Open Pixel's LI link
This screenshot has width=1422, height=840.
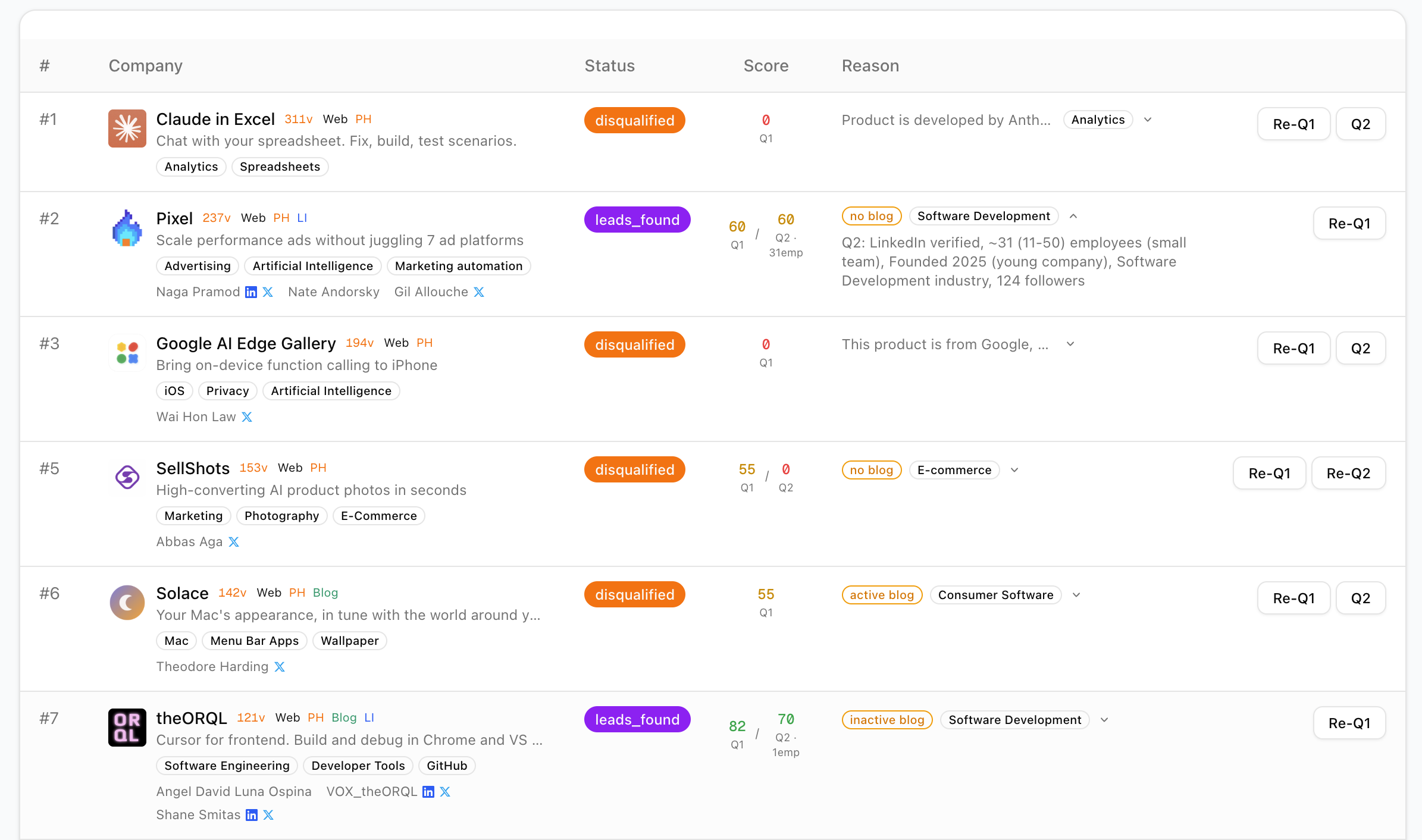[302, 218]
